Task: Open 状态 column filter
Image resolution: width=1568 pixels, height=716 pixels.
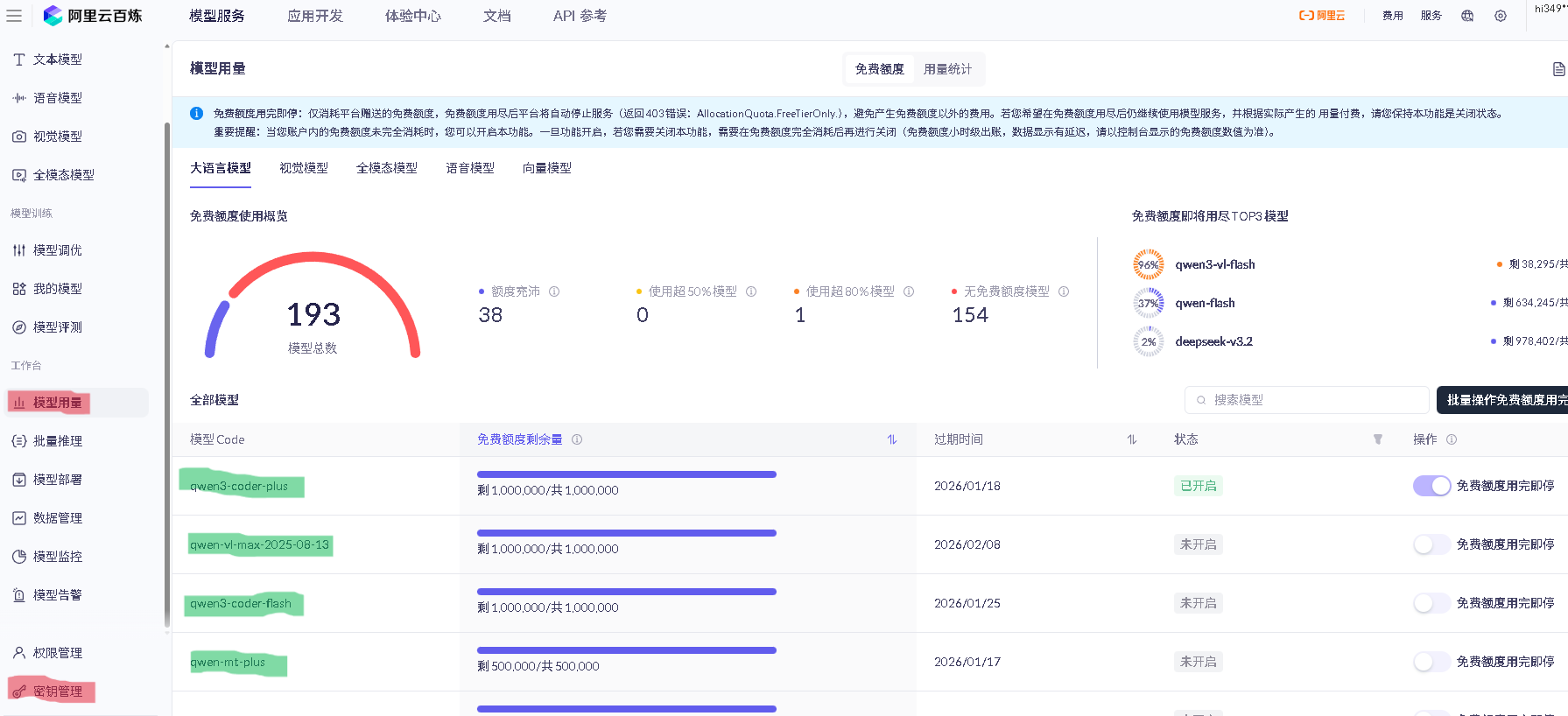Action: (1378, 439)
